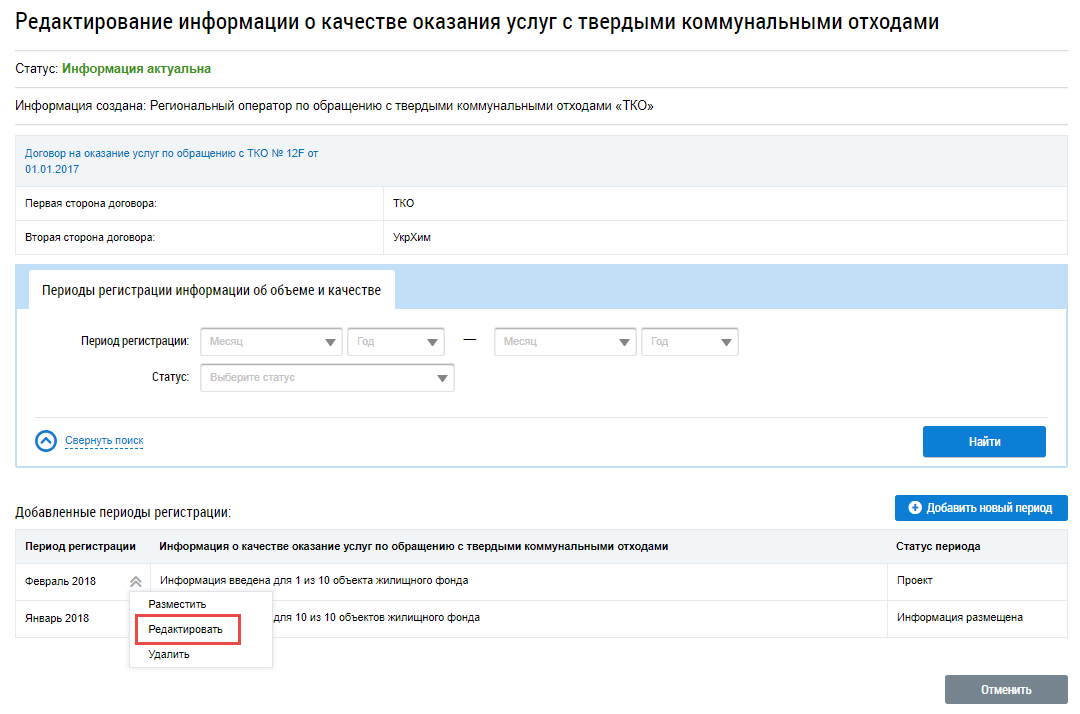Expand the end period Год dropdown
Image resolution: width=1080 pixels, height=714 pixels.
click(689, 342)
